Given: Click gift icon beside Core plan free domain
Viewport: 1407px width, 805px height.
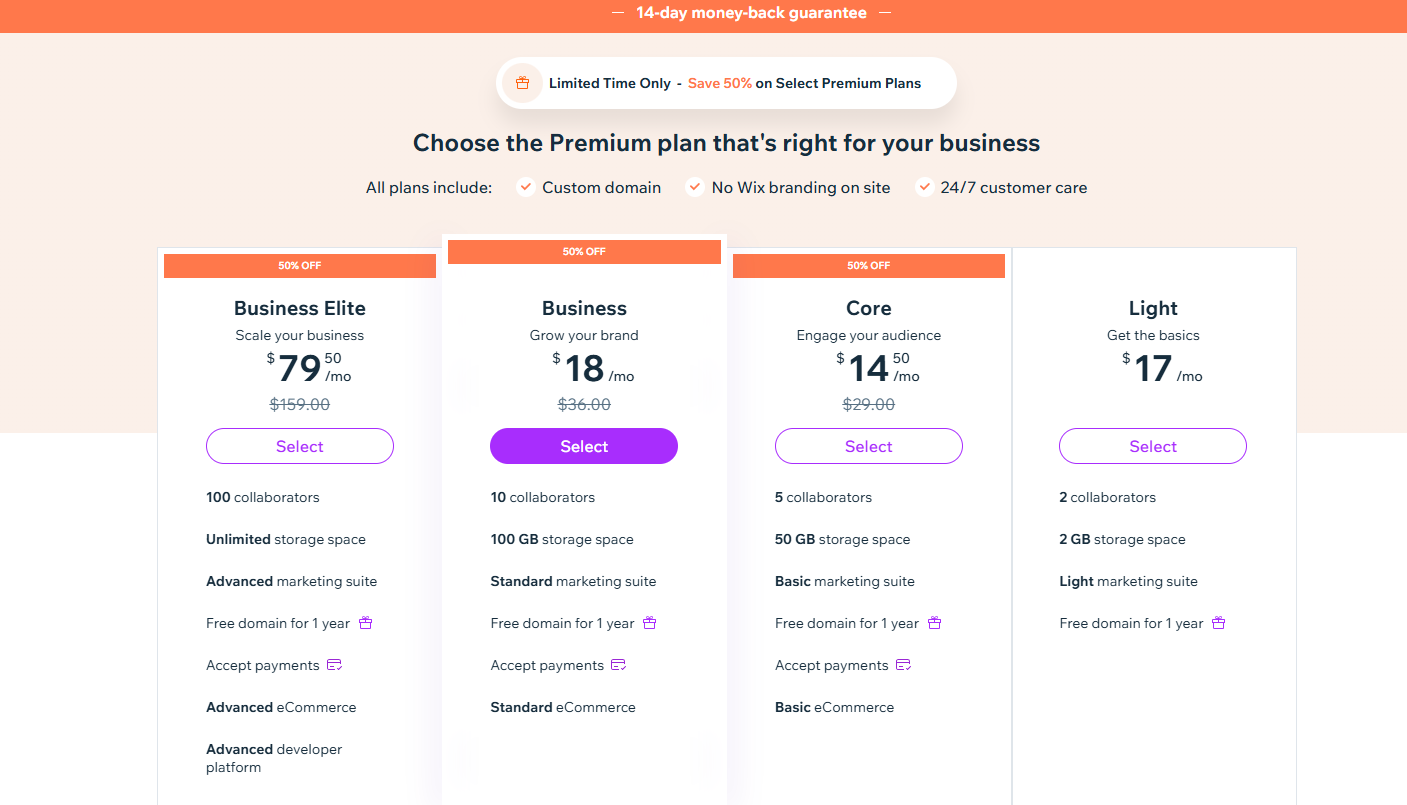Looking at the screenshot, I should (x=935, y=623).
